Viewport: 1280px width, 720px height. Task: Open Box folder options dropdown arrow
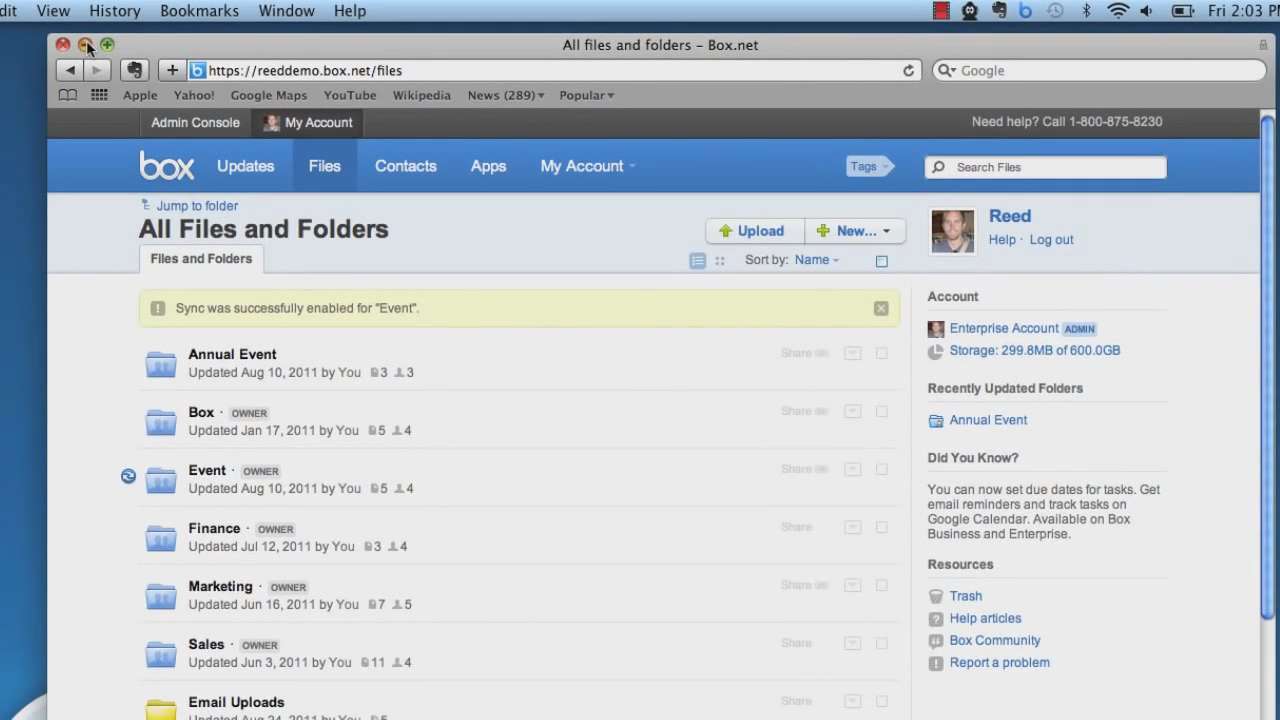coord(852,411)
